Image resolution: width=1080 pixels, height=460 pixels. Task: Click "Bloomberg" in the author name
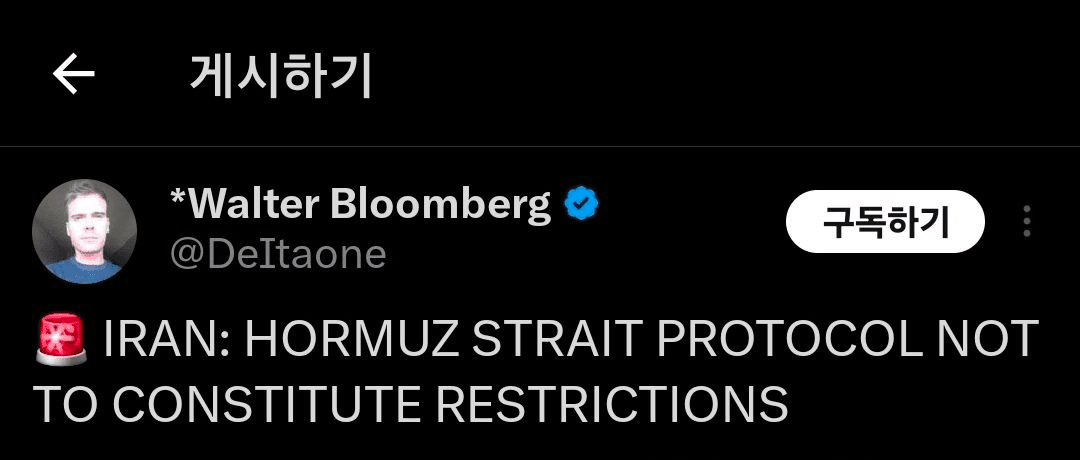point(439,205)
